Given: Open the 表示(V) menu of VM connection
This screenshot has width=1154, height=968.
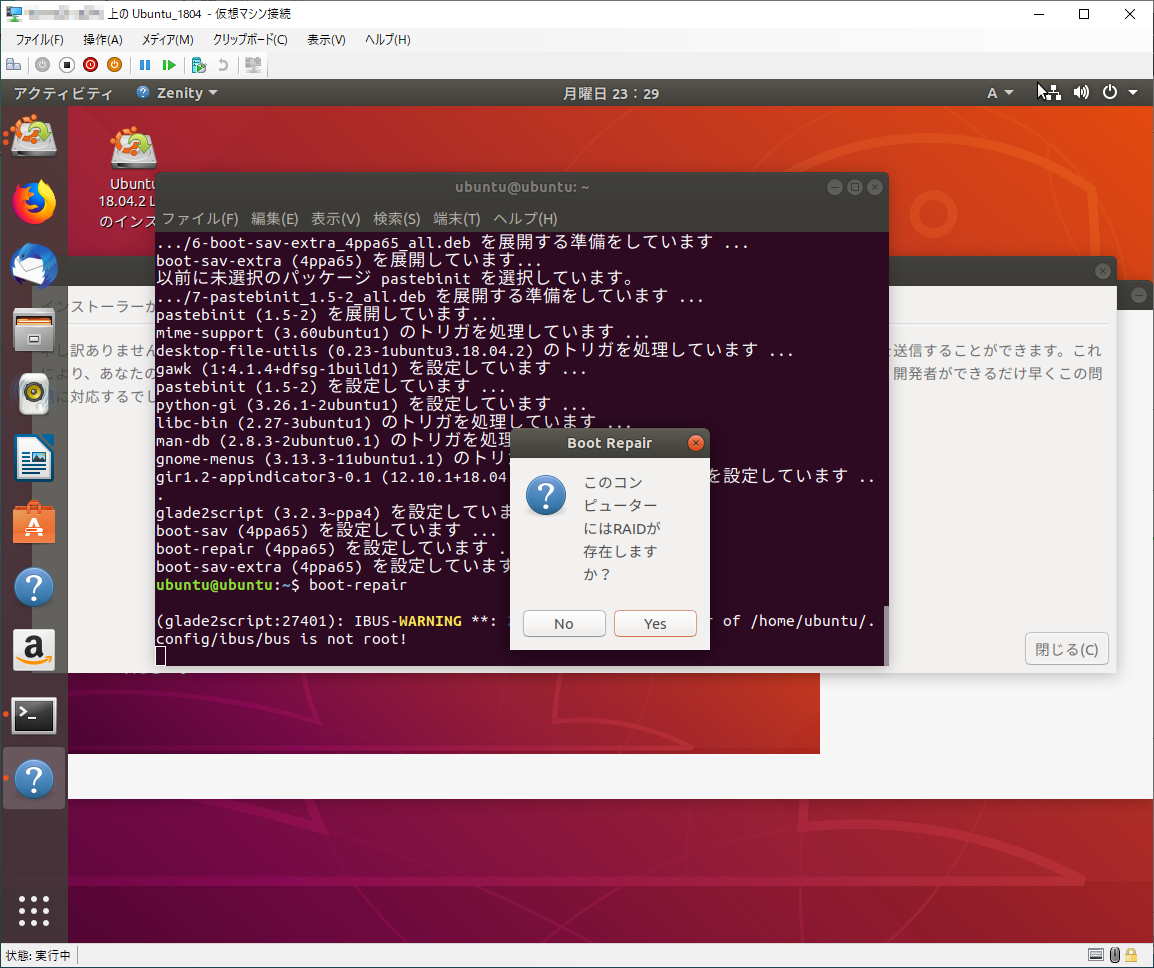Looking at the screenshot, I should tap(326, 40).
